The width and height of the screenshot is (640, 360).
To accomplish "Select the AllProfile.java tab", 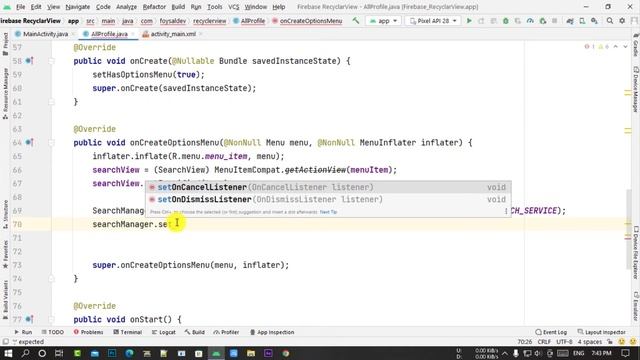I will pos(109,34).
